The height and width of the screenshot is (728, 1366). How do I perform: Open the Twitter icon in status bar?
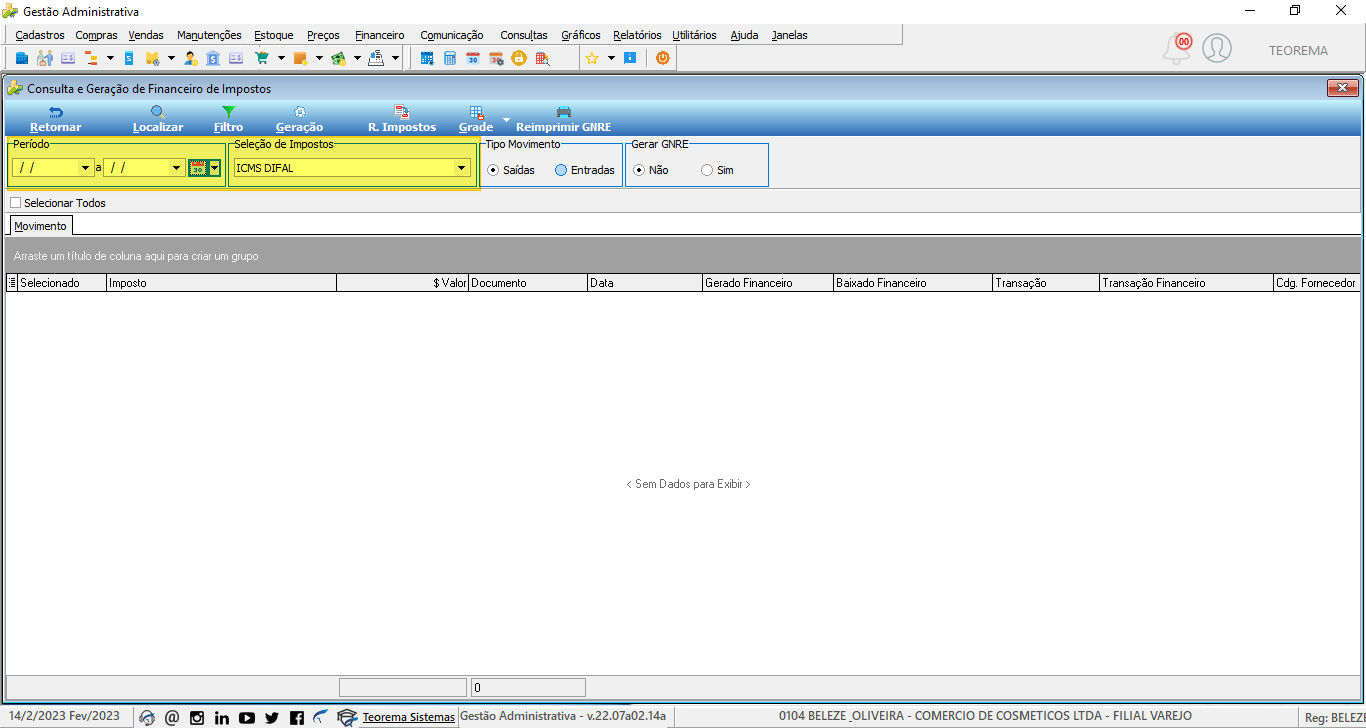(x=272, y=717)
